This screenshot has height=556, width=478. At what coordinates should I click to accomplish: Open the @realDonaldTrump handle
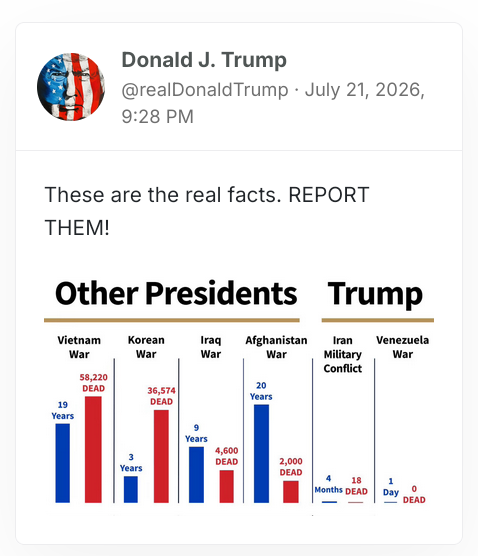pyautogui.click(x=205, y=90)
